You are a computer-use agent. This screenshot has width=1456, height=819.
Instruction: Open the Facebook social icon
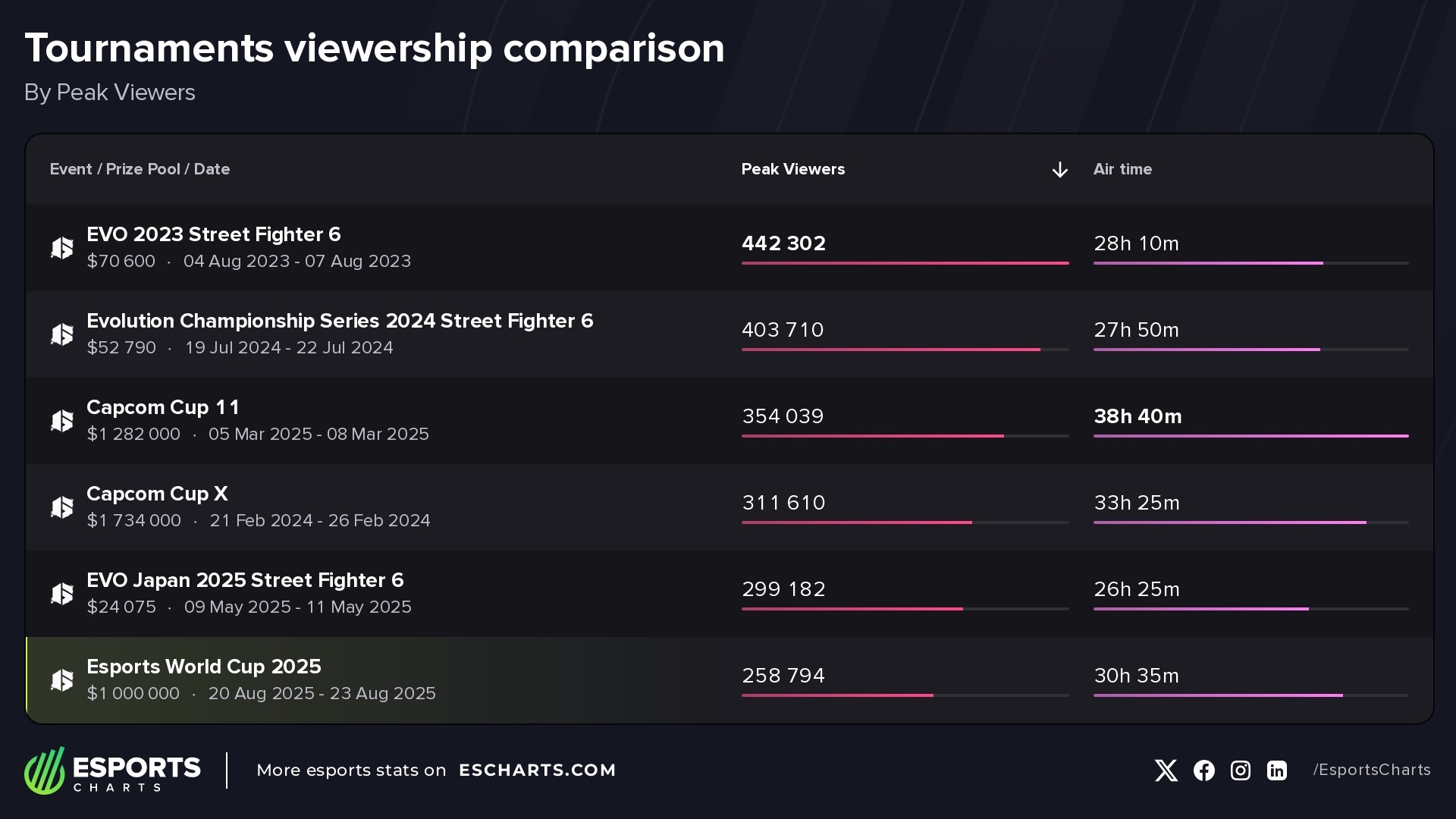pyautogui.click(x=1203, y=770)
